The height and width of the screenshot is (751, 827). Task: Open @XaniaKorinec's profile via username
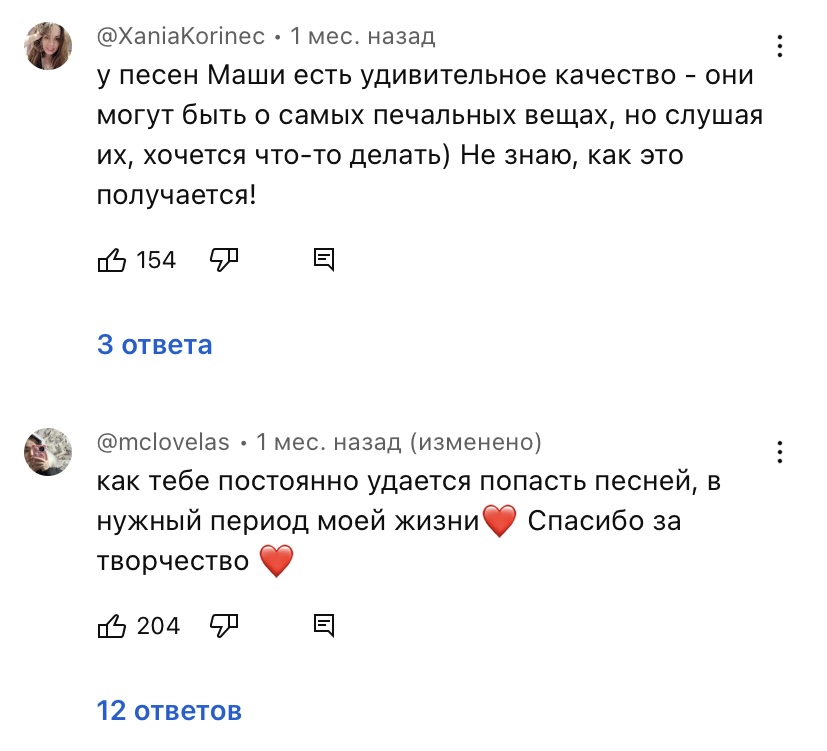181,37
